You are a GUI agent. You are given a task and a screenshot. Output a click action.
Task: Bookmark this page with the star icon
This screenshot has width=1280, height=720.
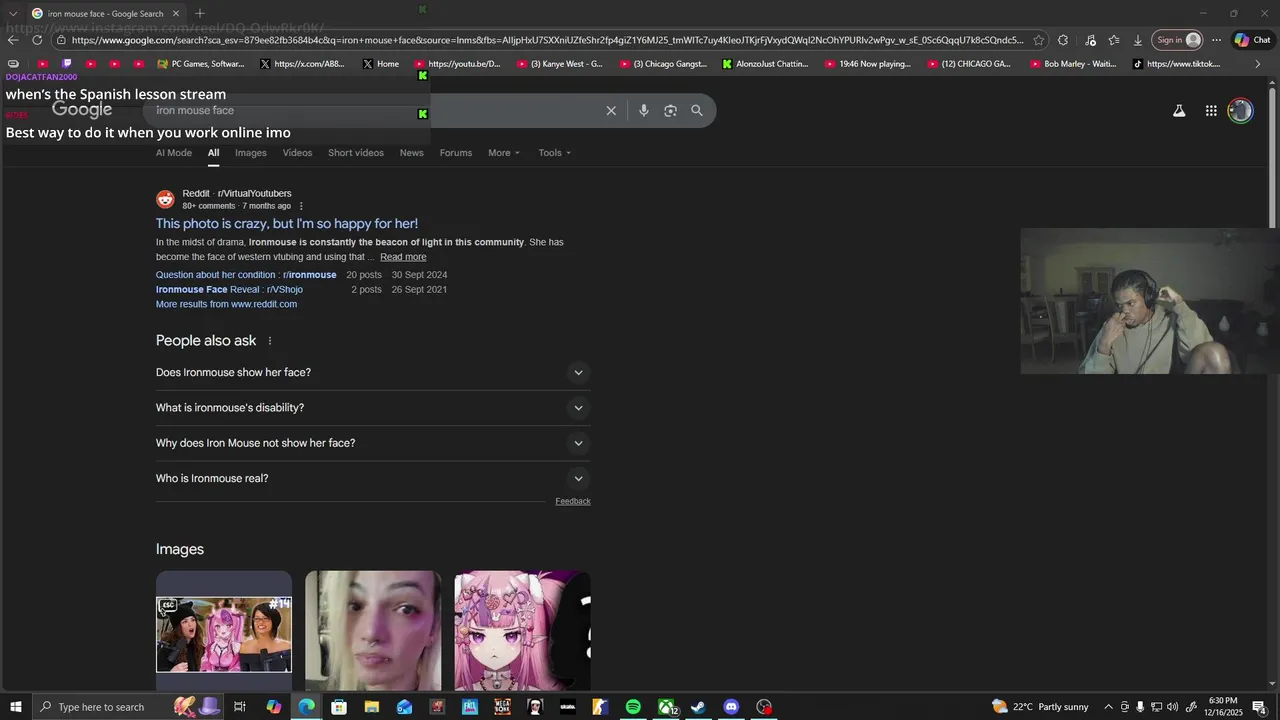pos(1039,40)
